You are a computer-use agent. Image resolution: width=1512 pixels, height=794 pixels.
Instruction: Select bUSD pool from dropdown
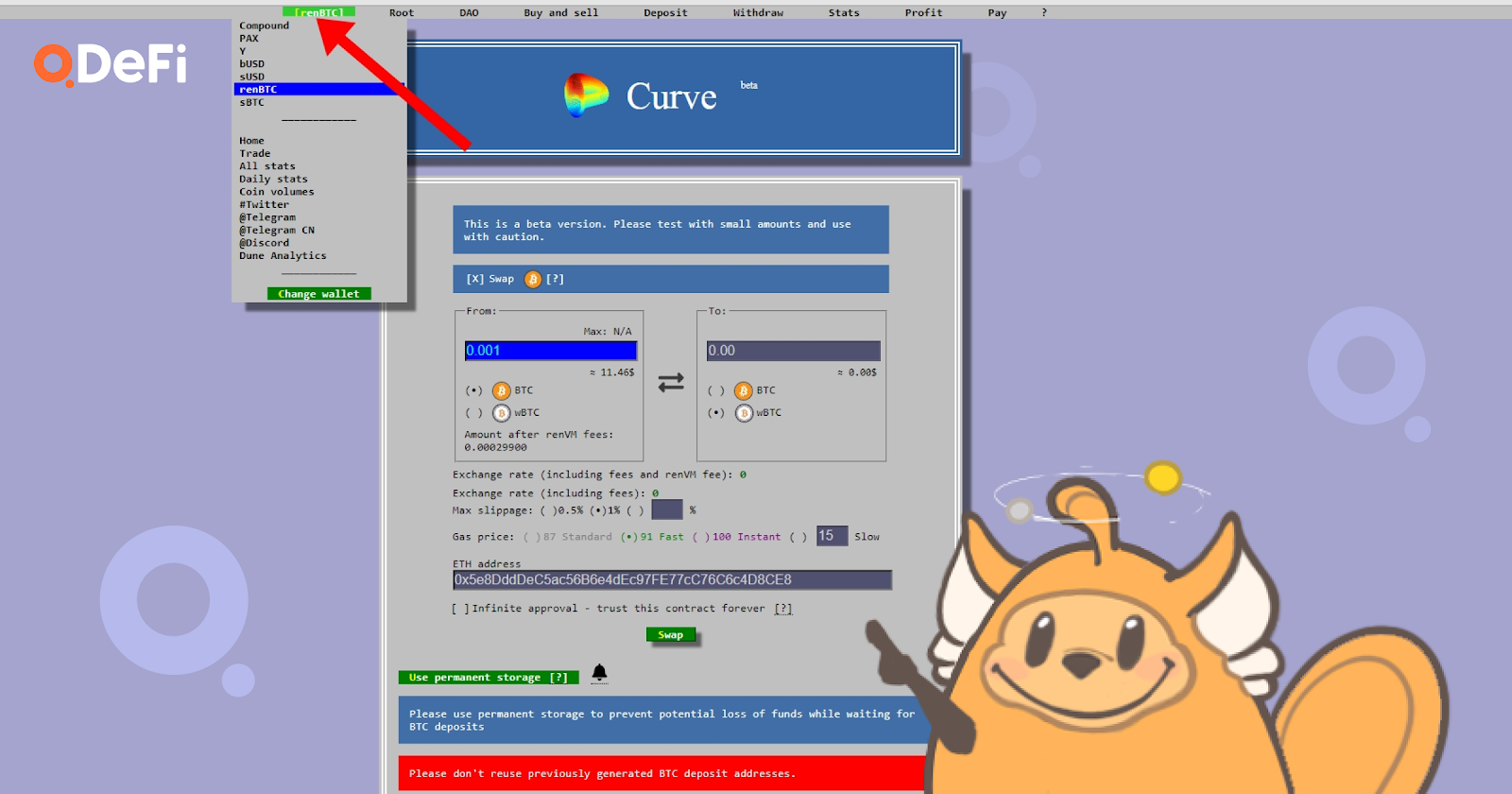pyautogui.click(x=252, y=64)
